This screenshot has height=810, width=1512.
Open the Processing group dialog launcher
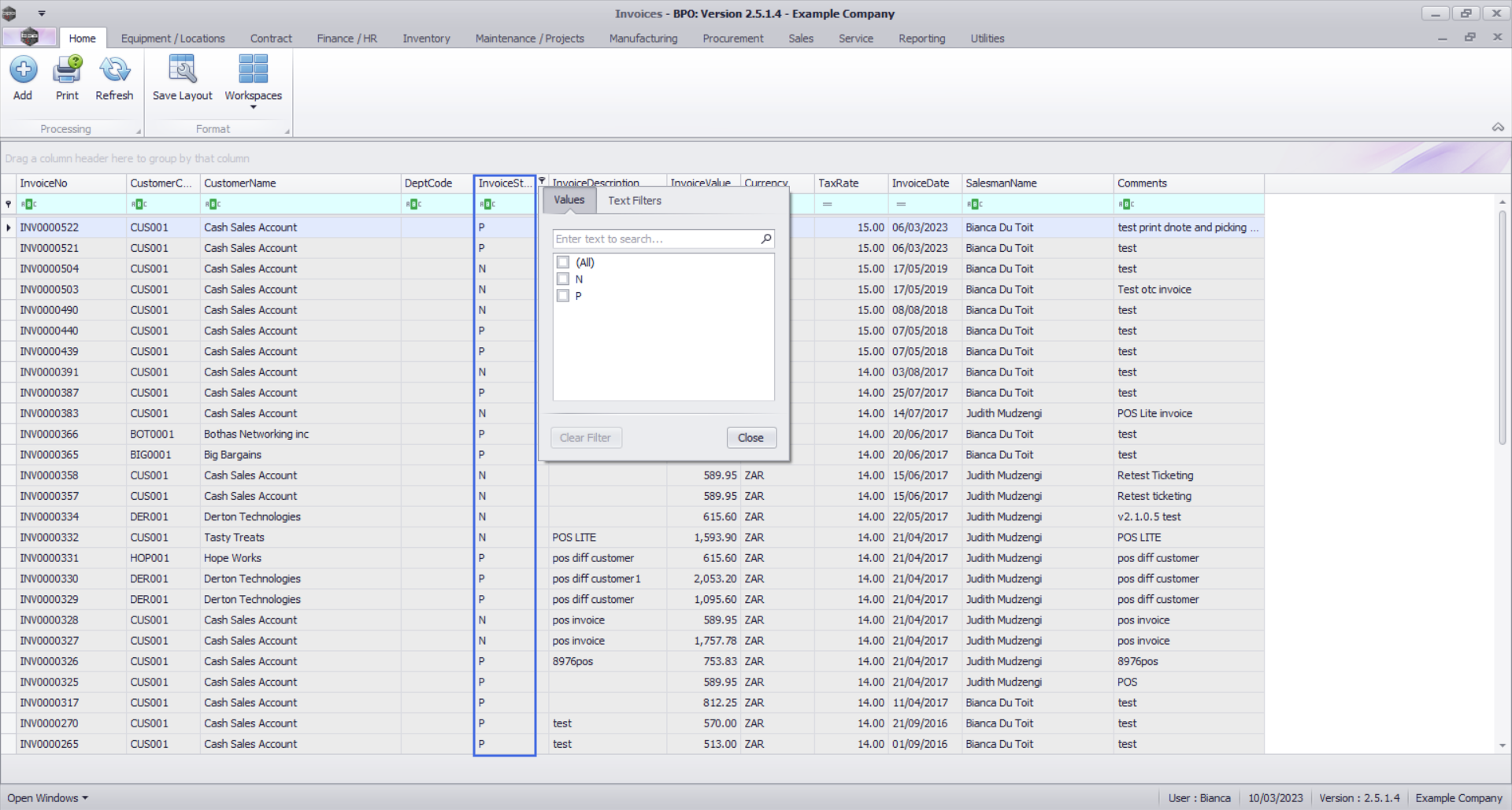pos(139,131)
